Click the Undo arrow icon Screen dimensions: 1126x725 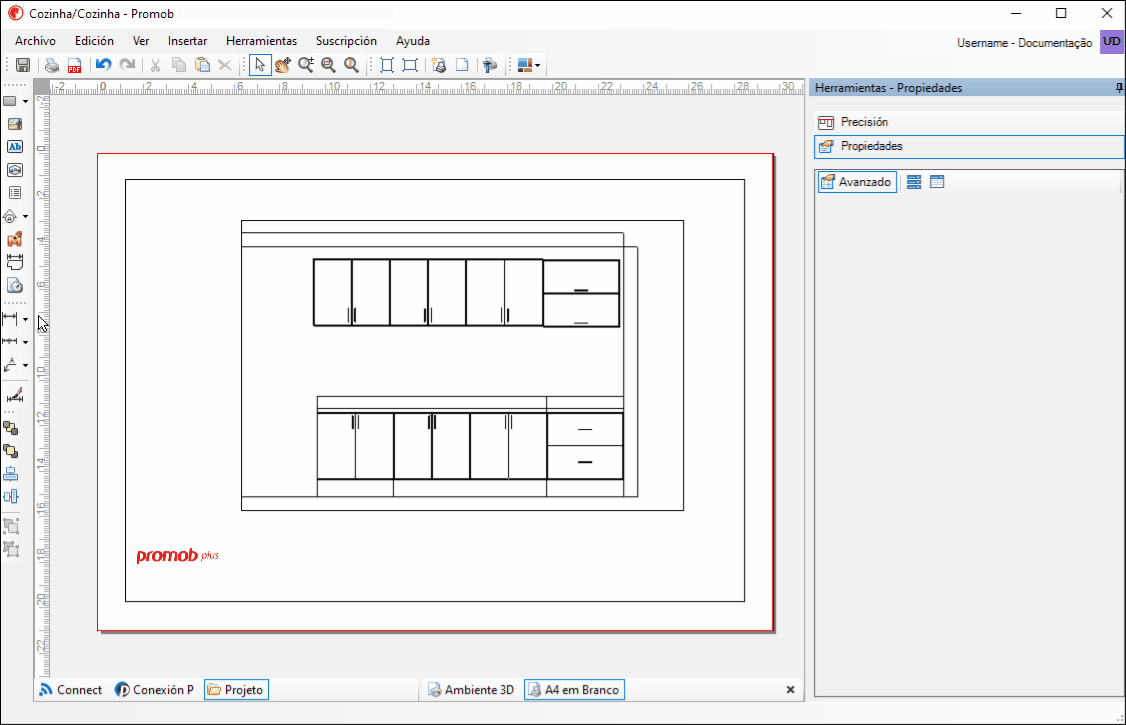tap(103, 65)
